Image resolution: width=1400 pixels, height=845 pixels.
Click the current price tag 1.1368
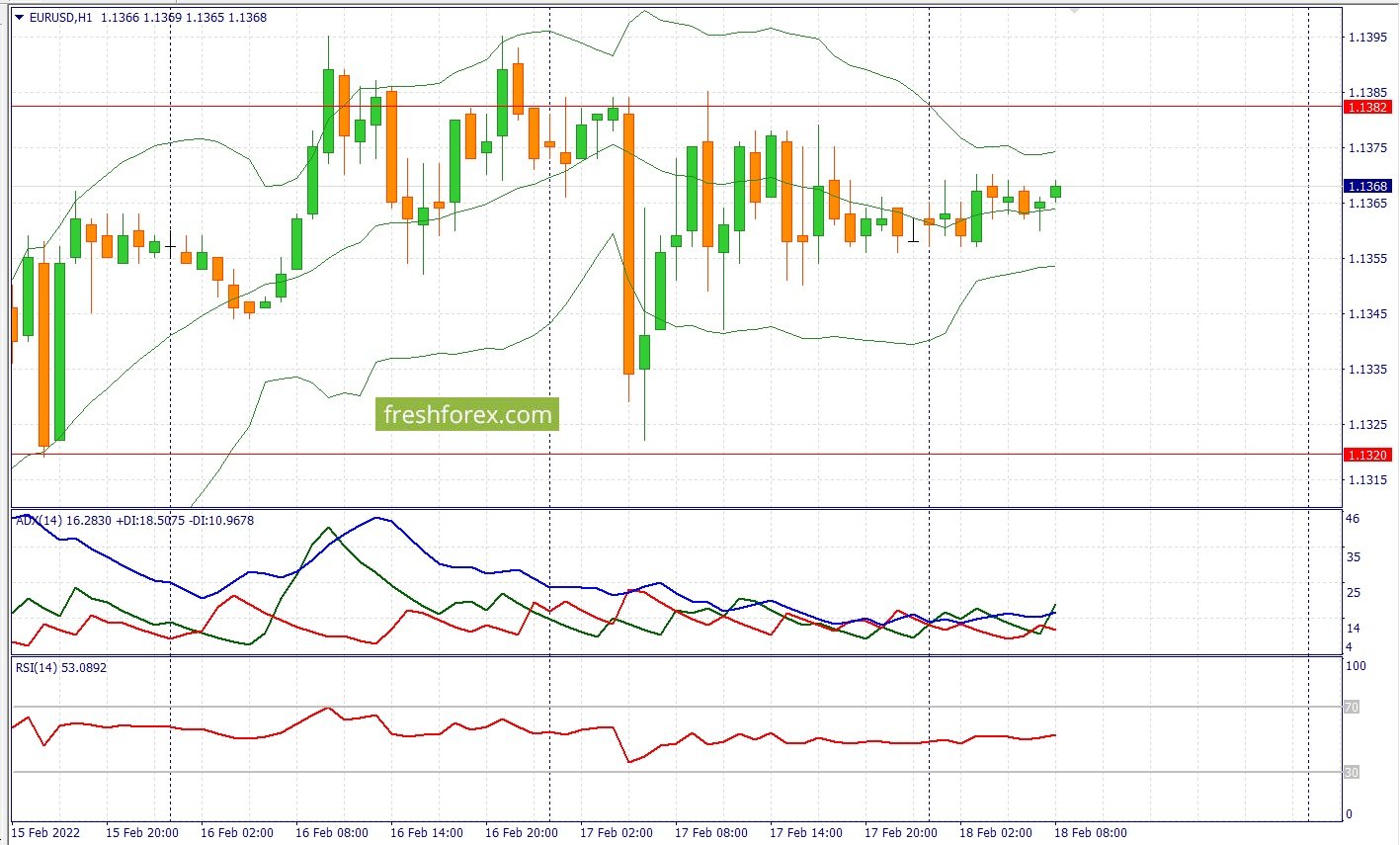pos(1367,186)
